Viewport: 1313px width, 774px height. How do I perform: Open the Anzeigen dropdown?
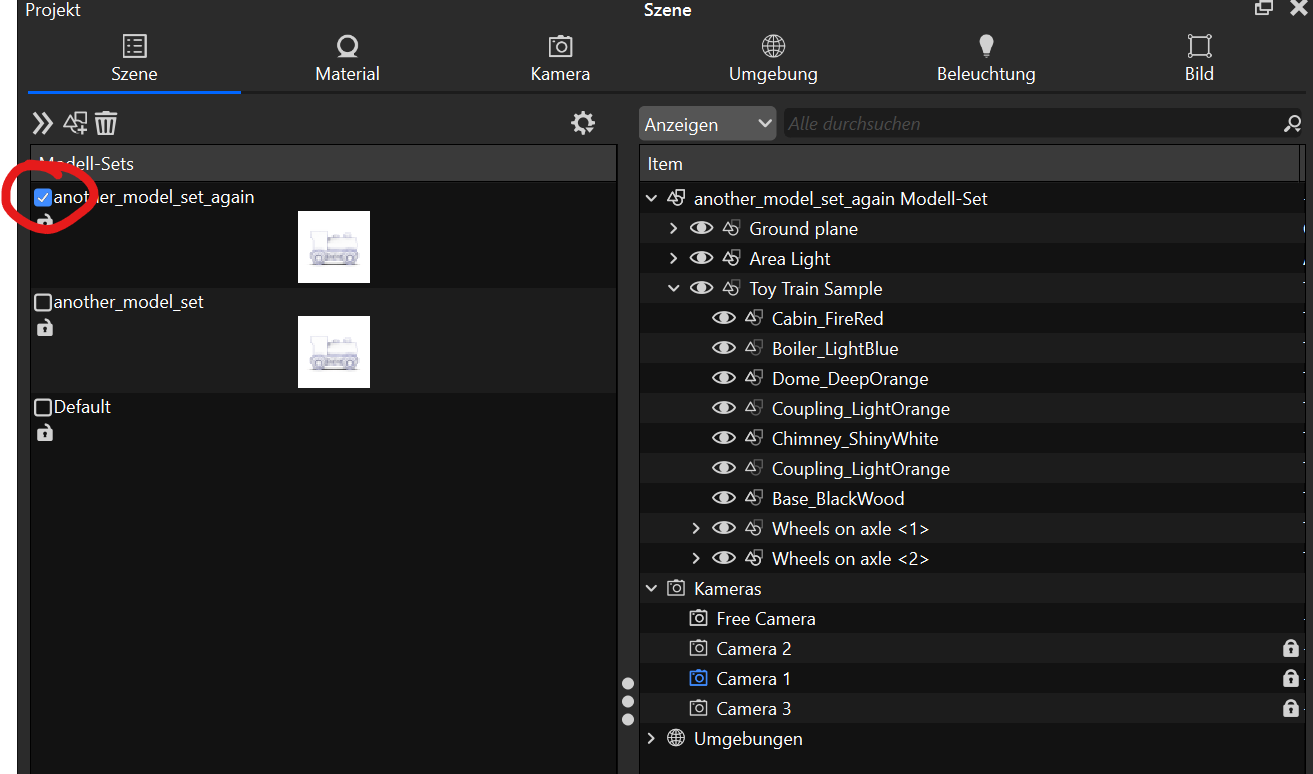tap(707, 124)
